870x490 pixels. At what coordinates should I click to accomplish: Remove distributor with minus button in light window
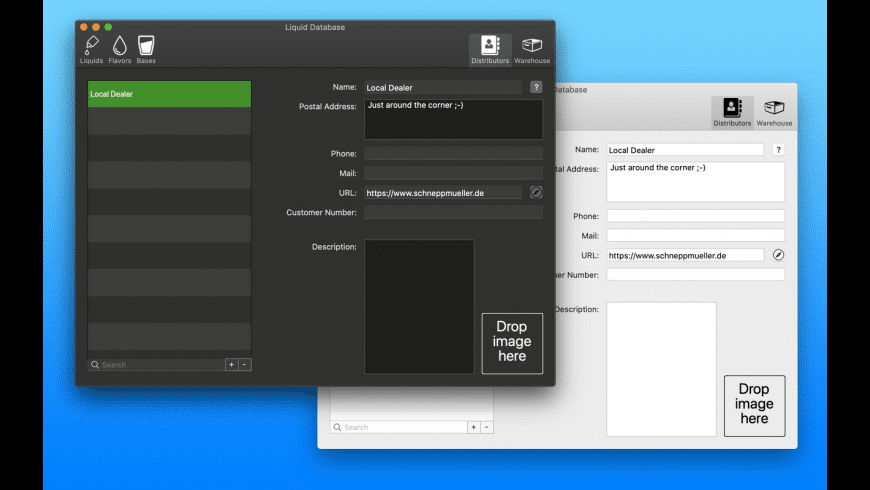(487, 427)
